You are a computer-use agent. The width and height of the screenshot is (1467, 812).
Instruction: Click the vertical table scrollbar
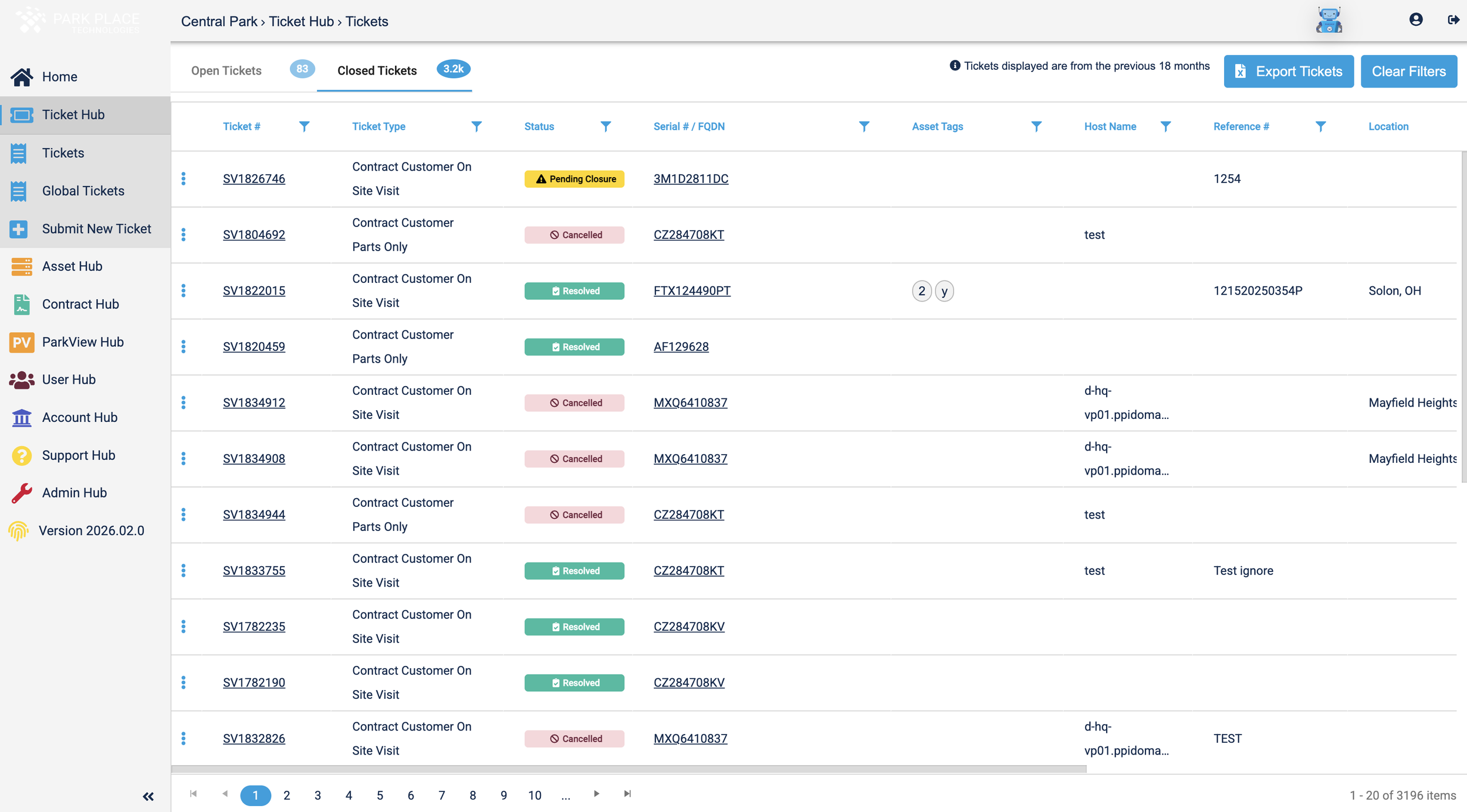1463,317
